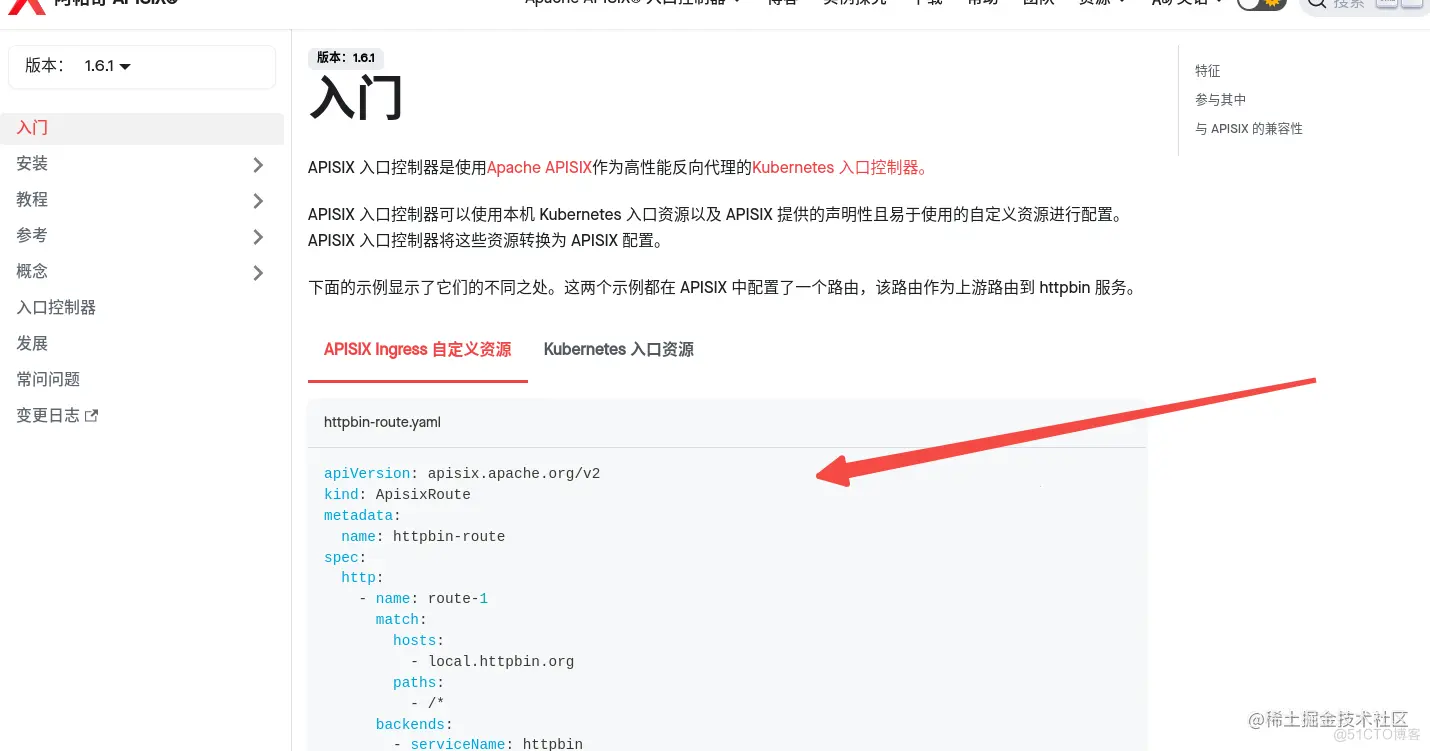Expand the 教程 sidebar section chevron
Screen dimensions: 1430x751
(258, 200)
